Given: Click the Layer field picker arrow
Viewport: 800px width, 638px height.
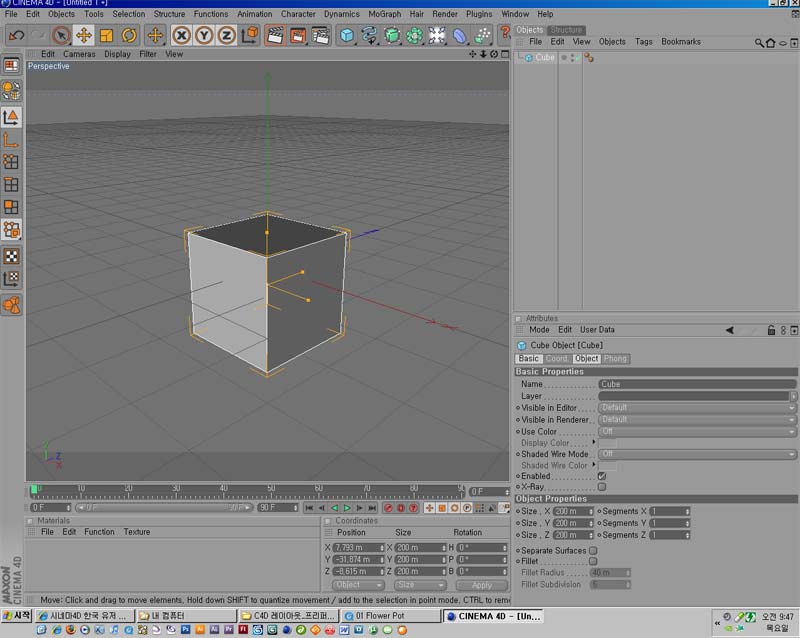Looking at the screenshot, I should tap(793, 396).
